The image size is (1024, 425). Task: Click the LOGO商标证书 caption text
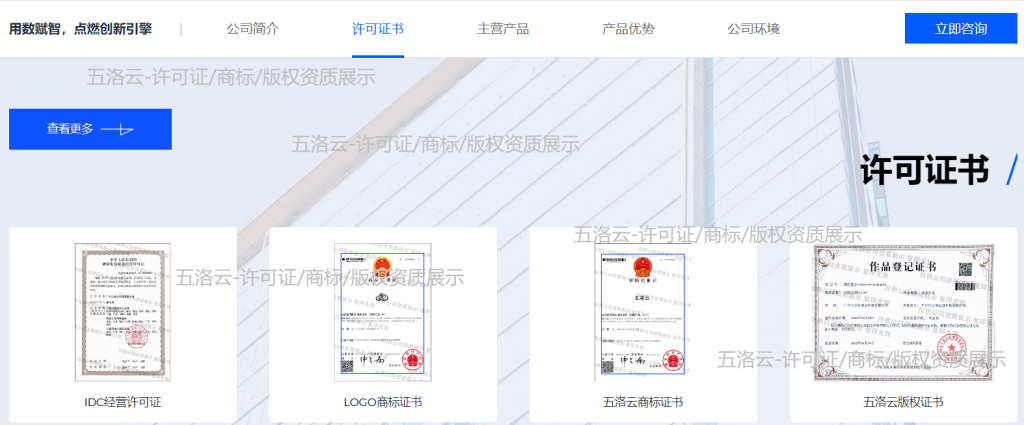click(x=382, y=402)
